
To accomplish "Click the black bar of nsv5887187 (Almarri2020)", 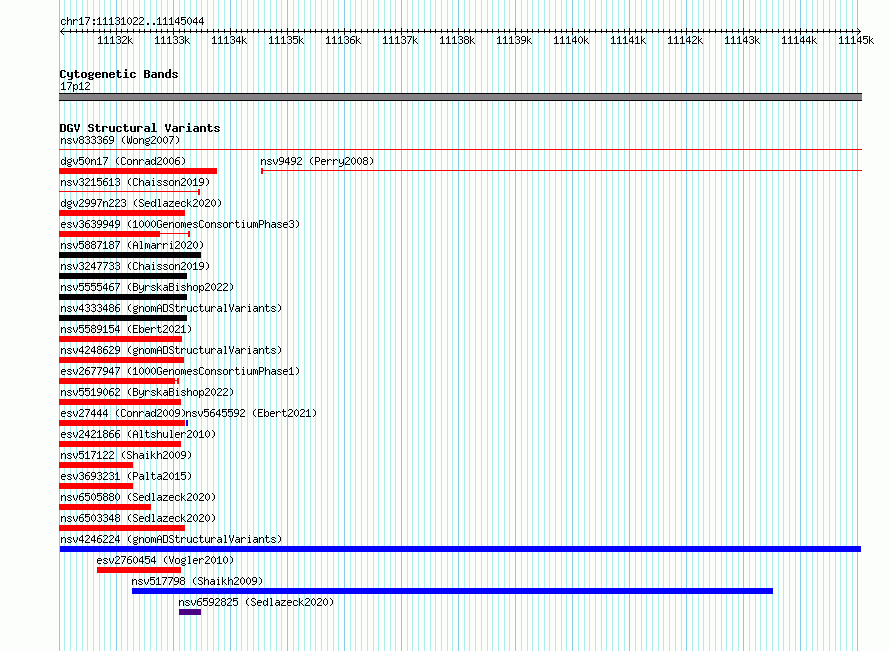I will 130,255.
